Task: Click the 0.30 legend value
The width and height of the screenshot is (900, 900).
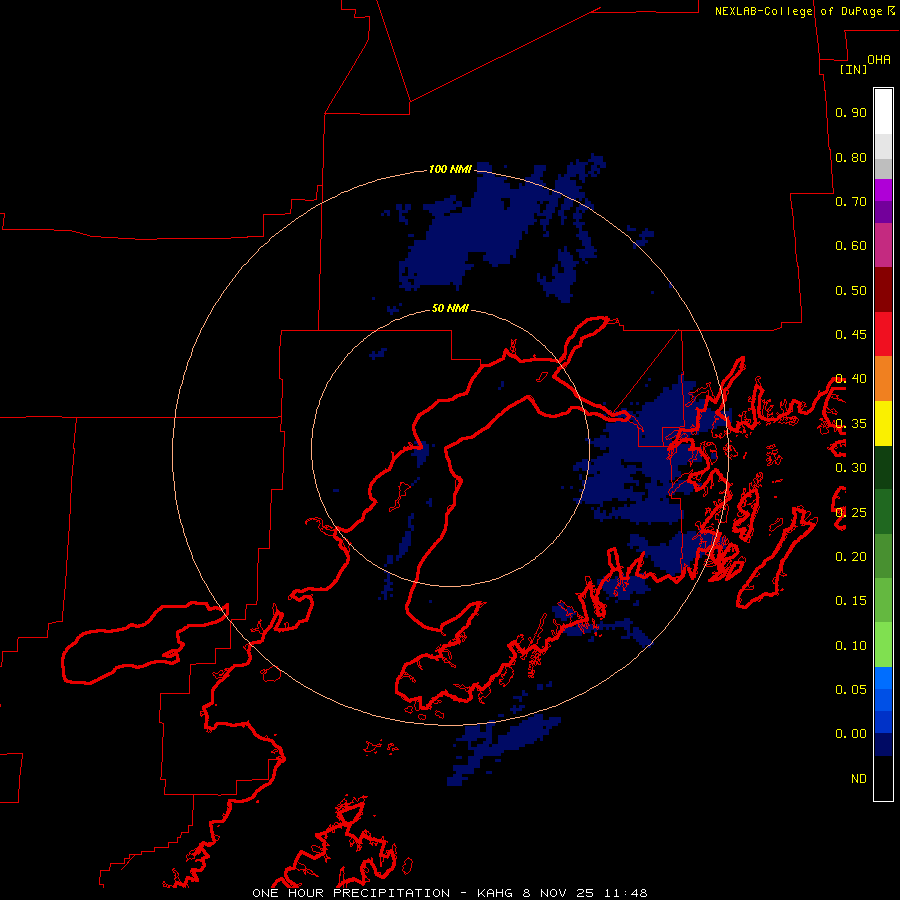Action: click(851, 468)
